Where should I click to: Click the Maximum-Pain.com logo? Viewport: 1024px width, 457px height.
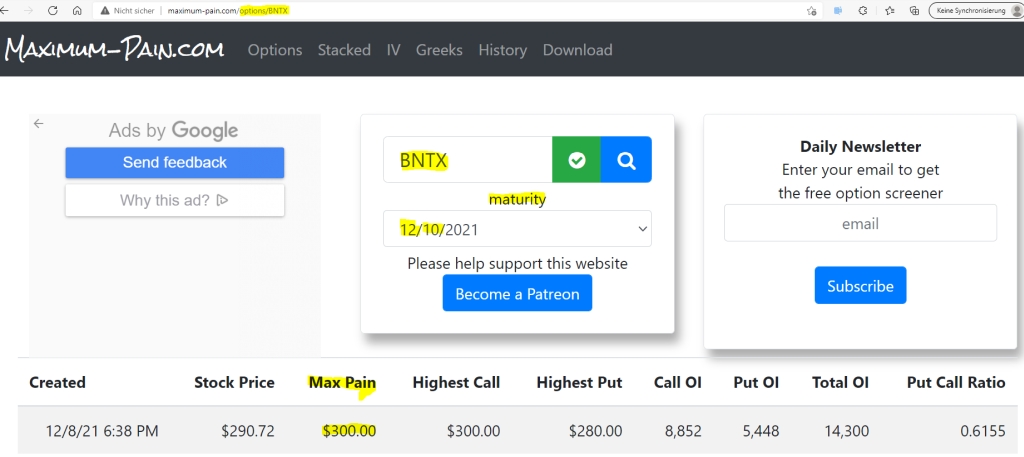(x=114, y=50)
